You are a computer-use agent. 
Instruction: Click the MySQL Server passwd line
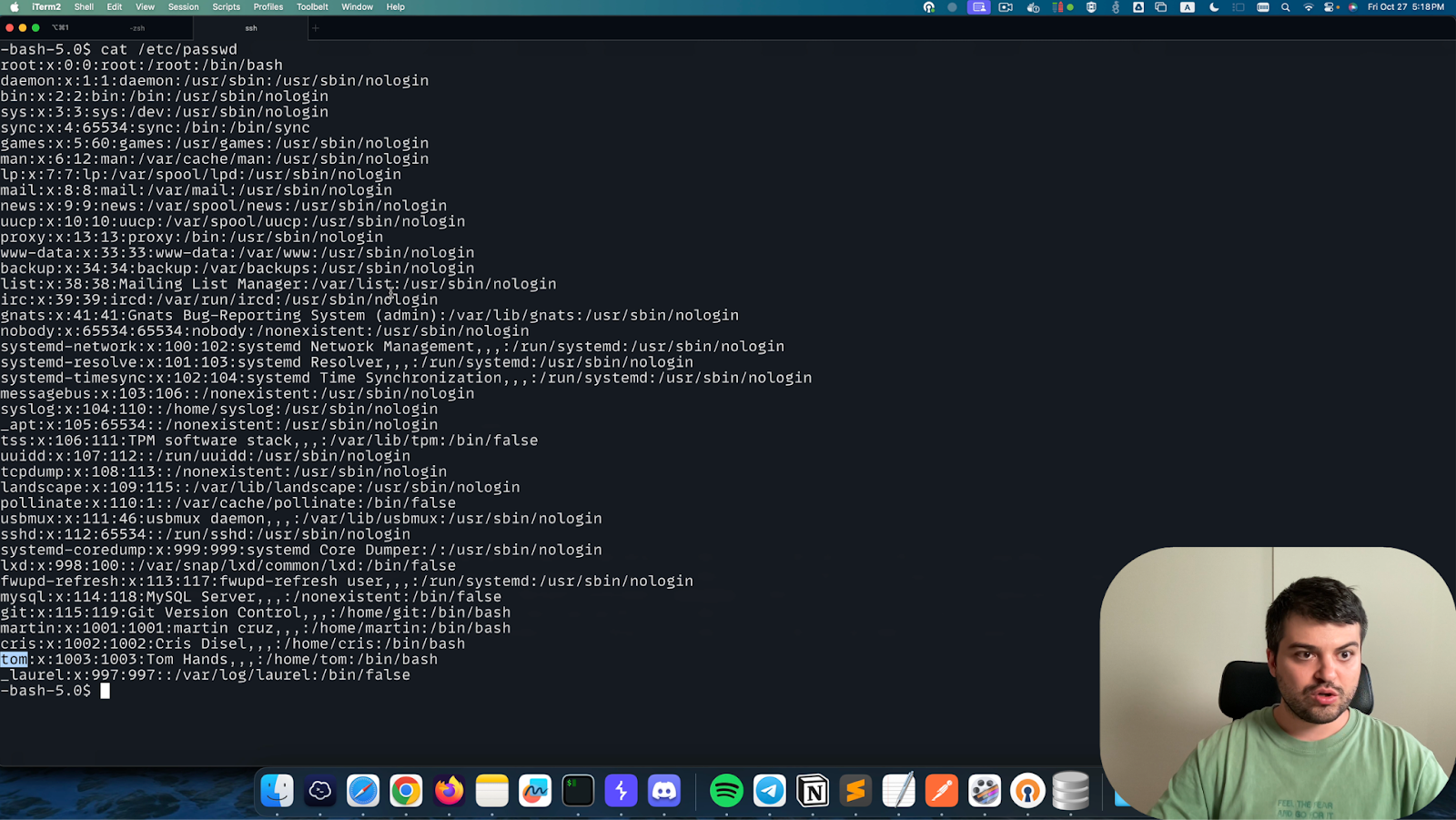click(251, 597)
